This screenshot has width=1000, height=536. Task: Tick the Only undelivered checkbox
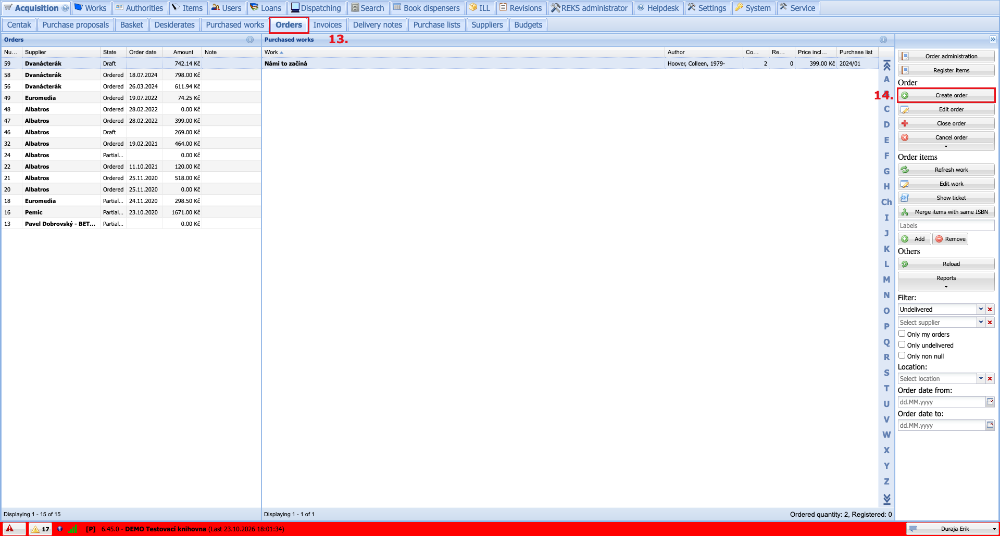pos(902,345)
